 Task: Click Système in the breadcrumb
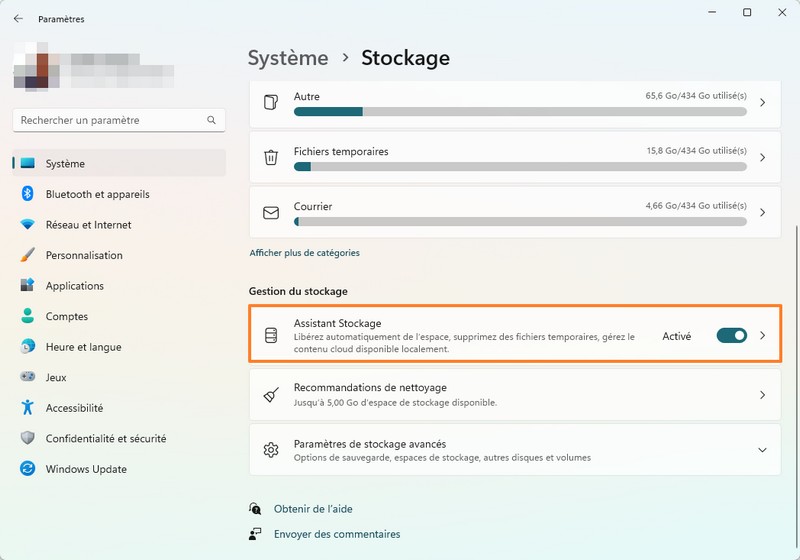288,58
